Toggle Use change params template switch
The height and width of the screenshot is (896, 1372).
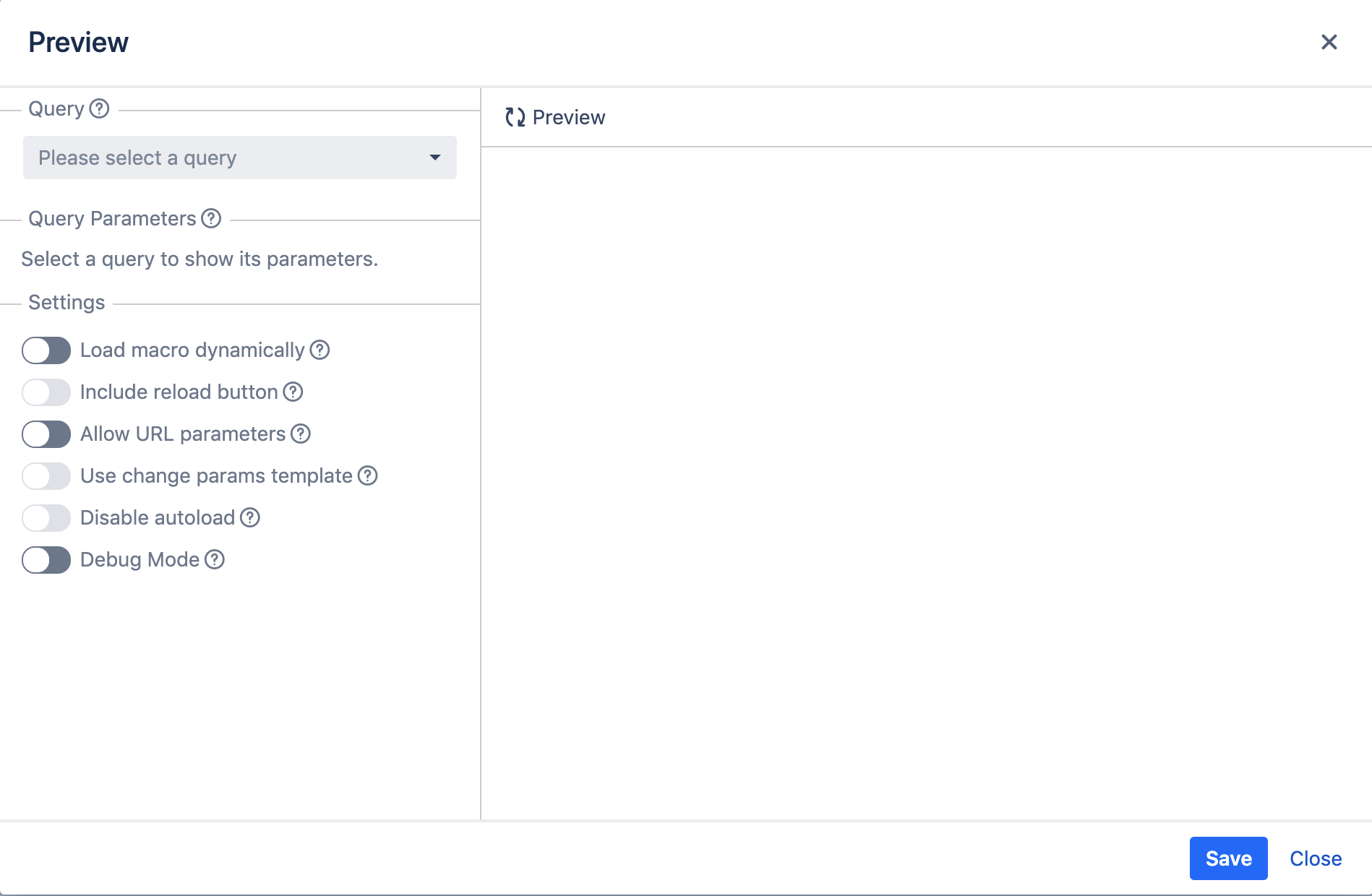[46, 476]
